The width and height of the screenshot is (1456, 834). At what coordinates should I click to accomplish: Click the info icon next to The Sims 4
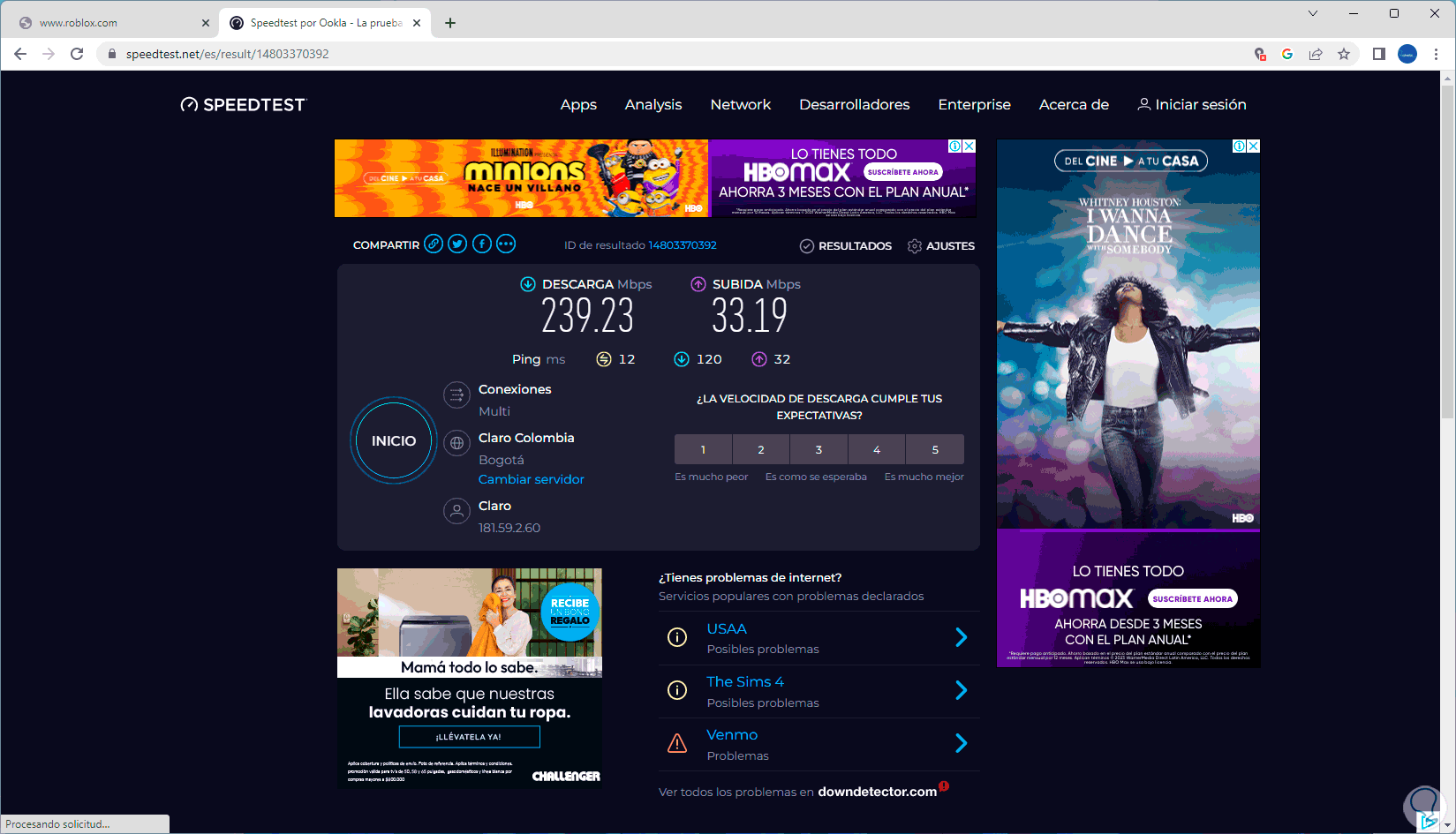coord(677,690)
